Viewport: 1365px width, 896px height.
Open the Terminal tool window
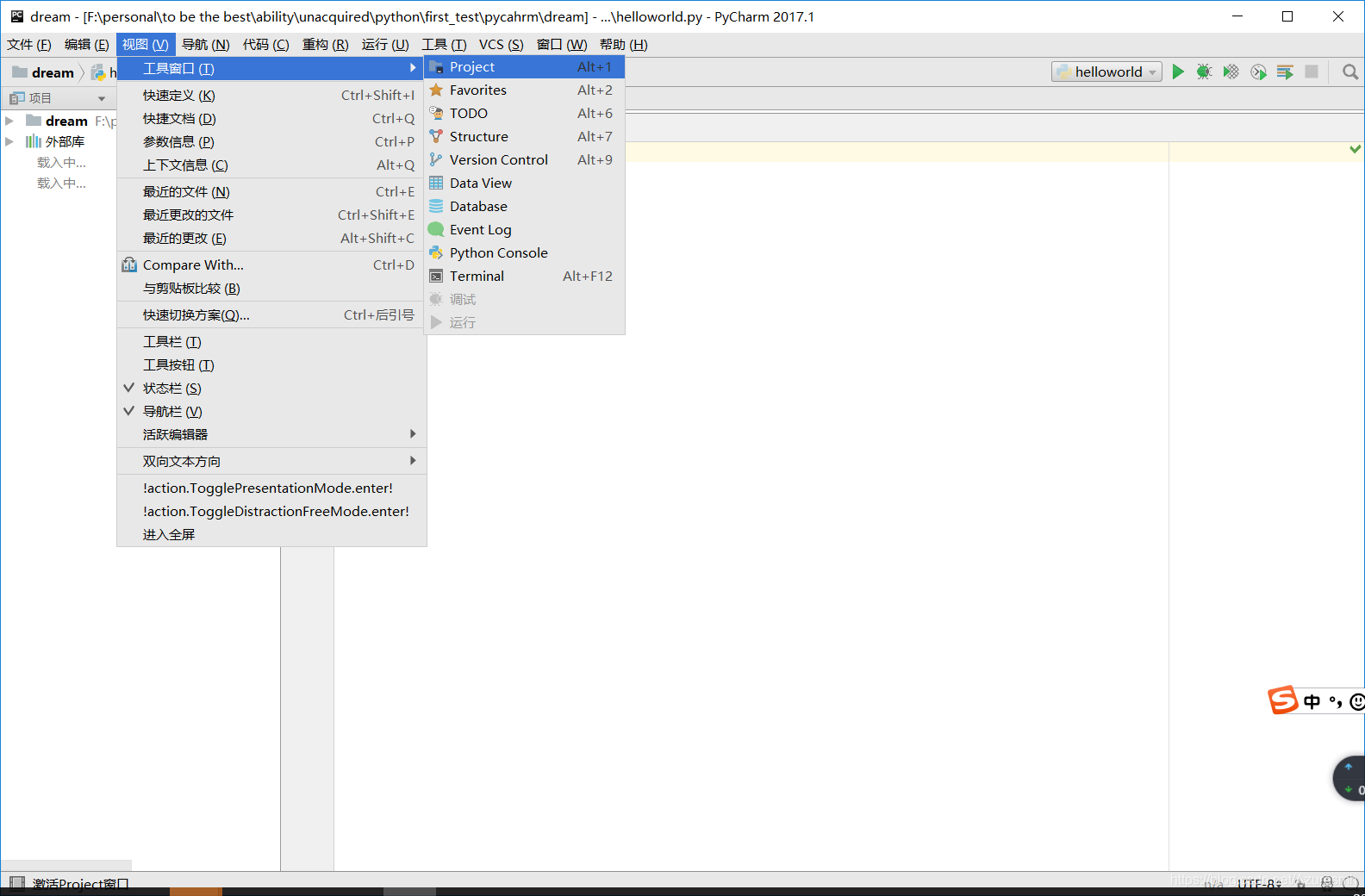(x=524, y=277)
